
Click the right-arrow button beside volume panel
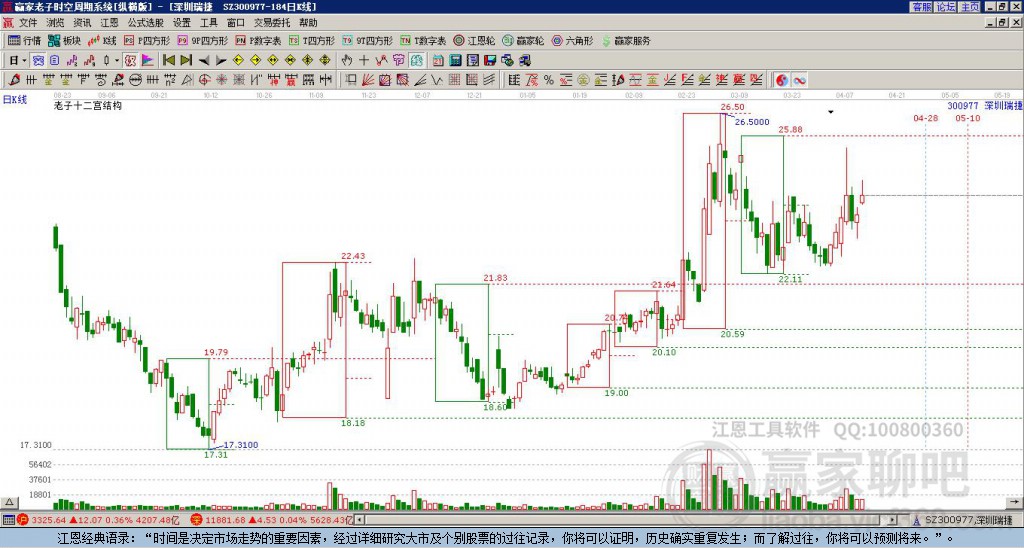(x=1014, y=503)
